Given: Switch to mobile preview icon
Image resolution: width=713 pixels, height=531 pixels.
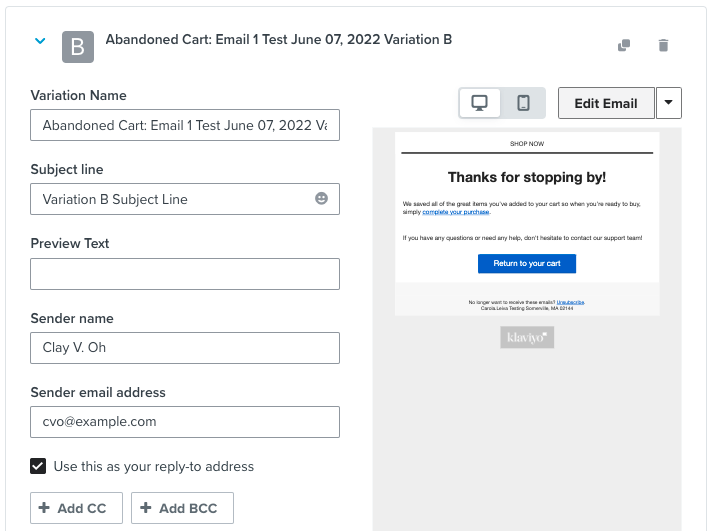Looking at the screenshot, I should [523, 103].
